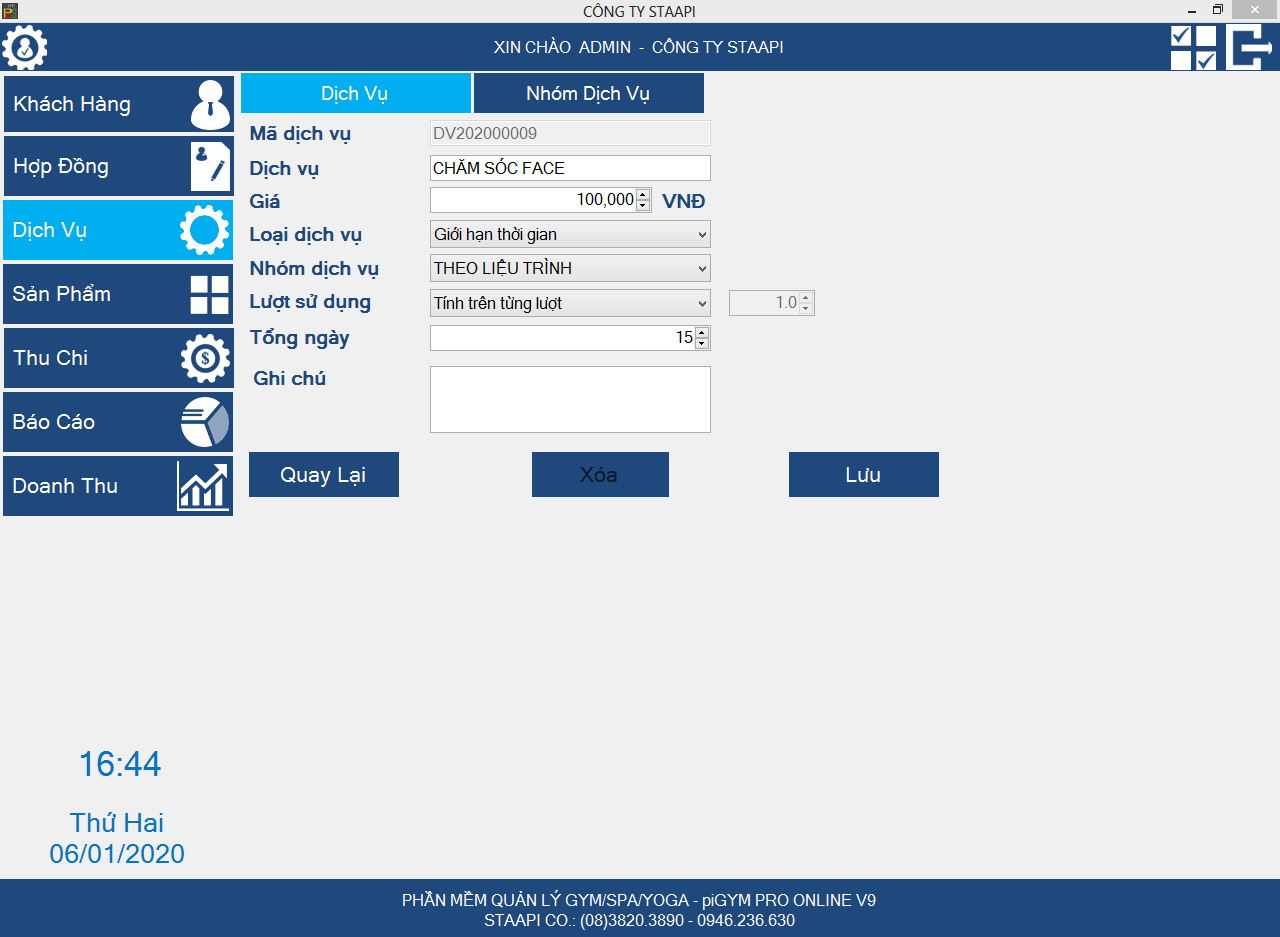Open Thu Chi money gear icon

(205, 358)
